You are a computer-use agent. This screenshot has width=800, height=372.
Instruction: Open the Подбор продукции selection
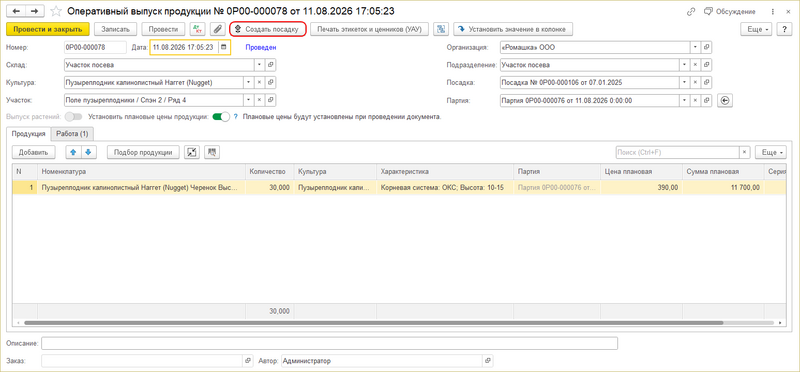click(x=143, y=152)
